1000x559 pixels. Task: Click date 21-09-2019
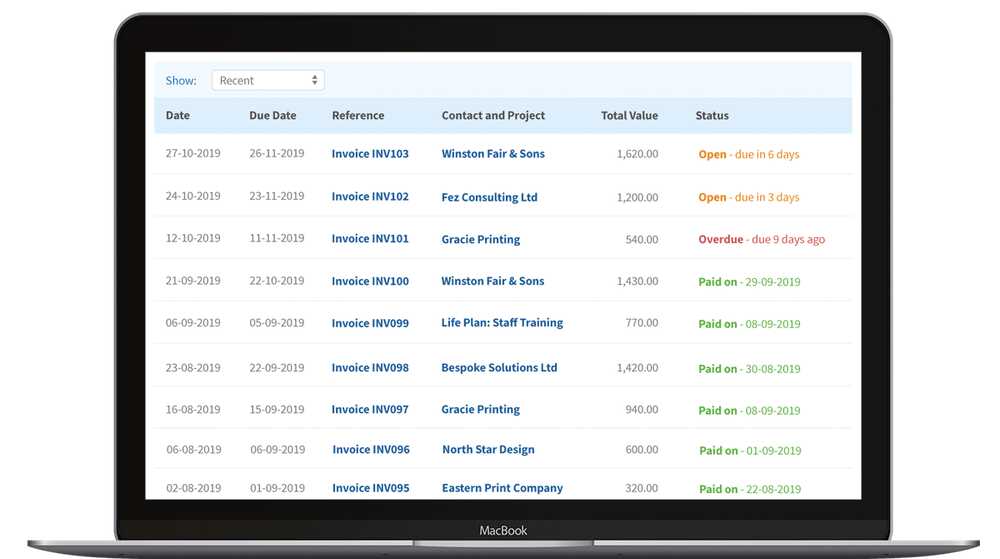[193, 280]
